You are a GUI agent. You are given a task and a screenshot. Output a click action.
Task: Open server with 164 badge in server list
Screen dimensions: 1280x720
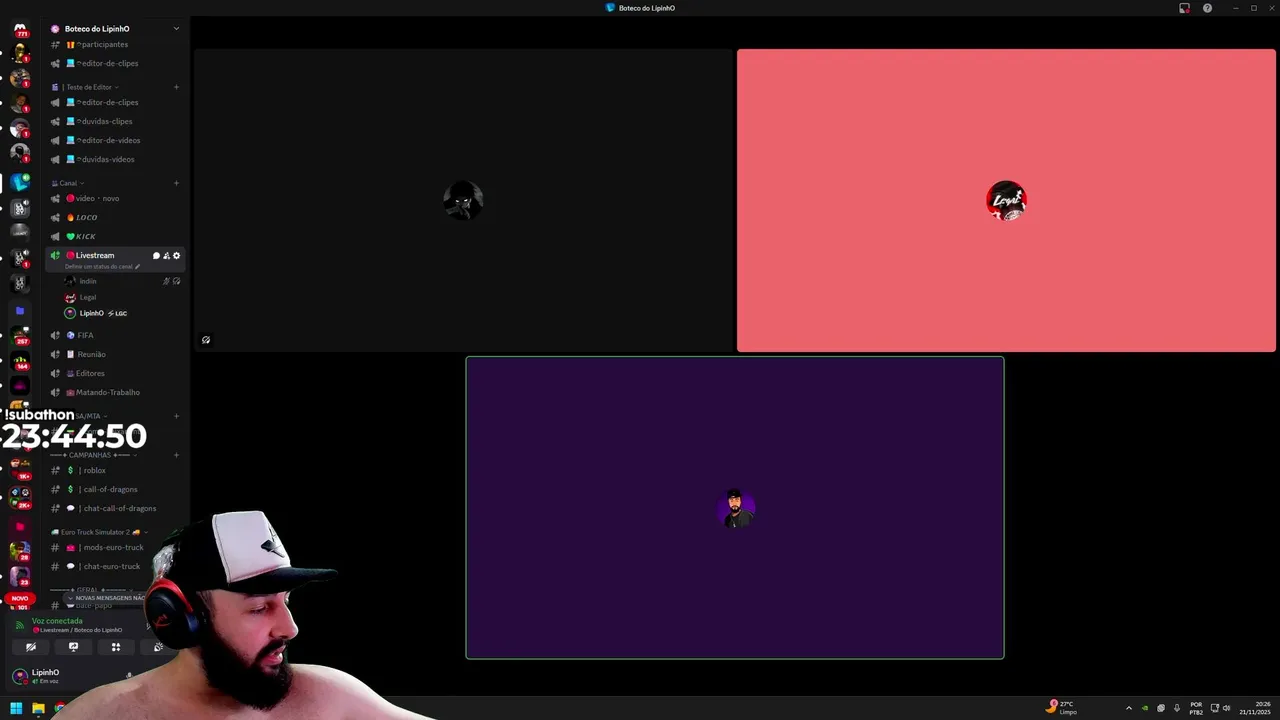(x=20, y=361)
